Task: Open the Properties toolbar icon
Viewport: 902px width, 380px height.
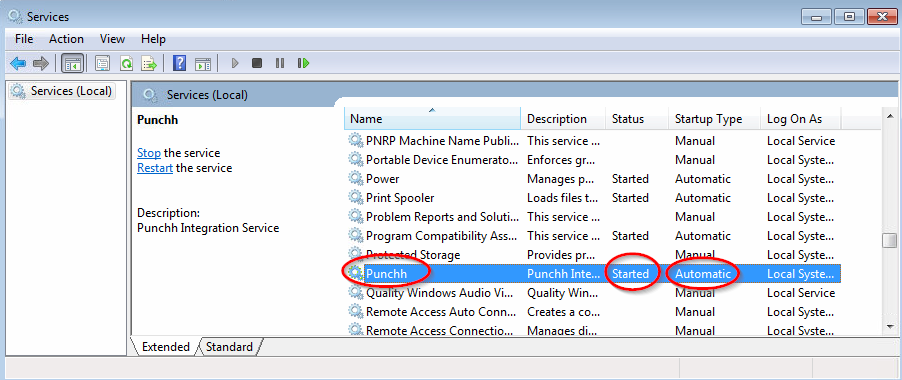Action: coord(102,63)
